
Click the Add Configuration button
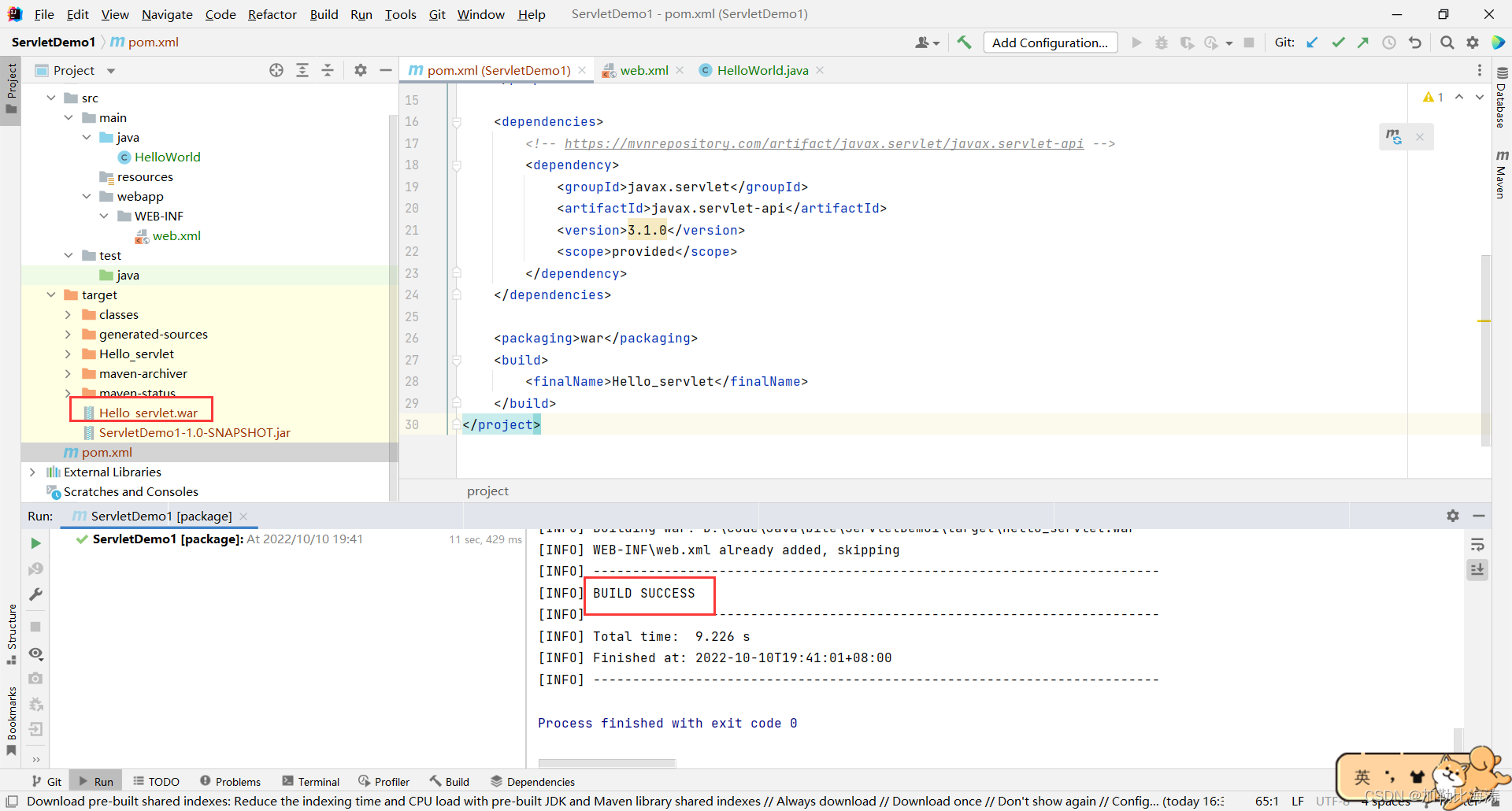pos(1050,43)
